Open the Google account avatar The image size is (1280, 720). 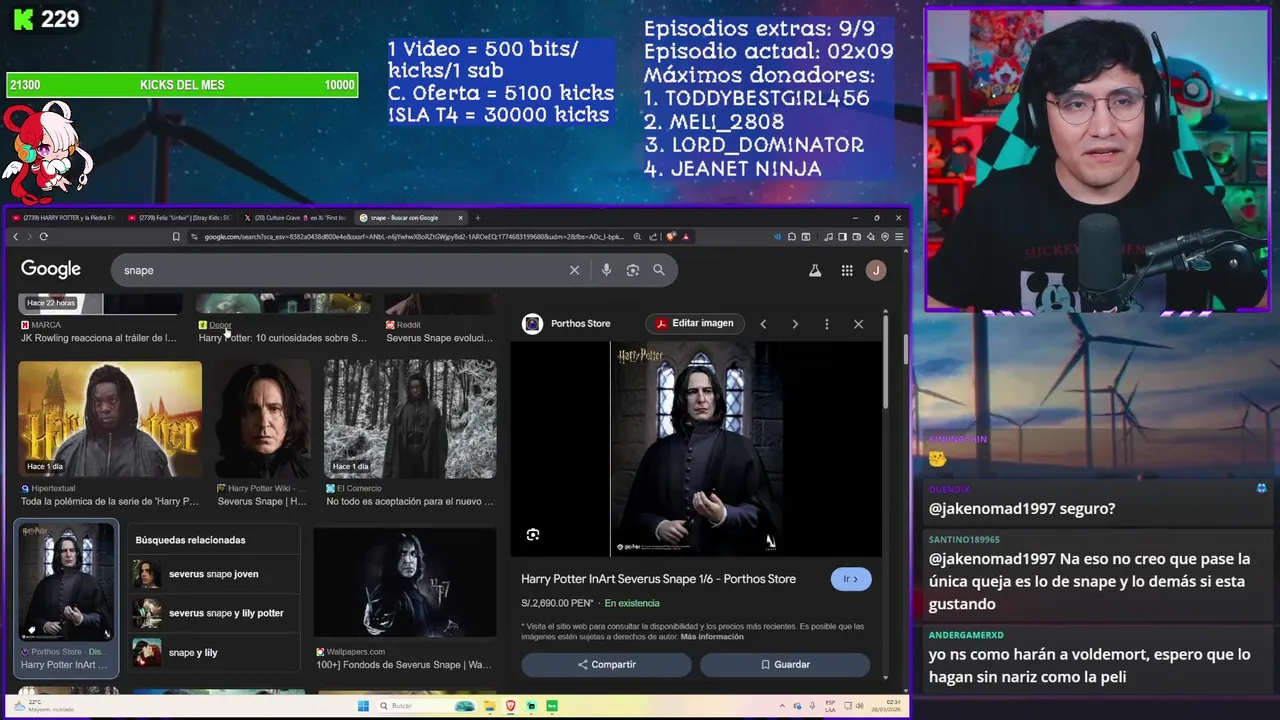coord(876,270)
